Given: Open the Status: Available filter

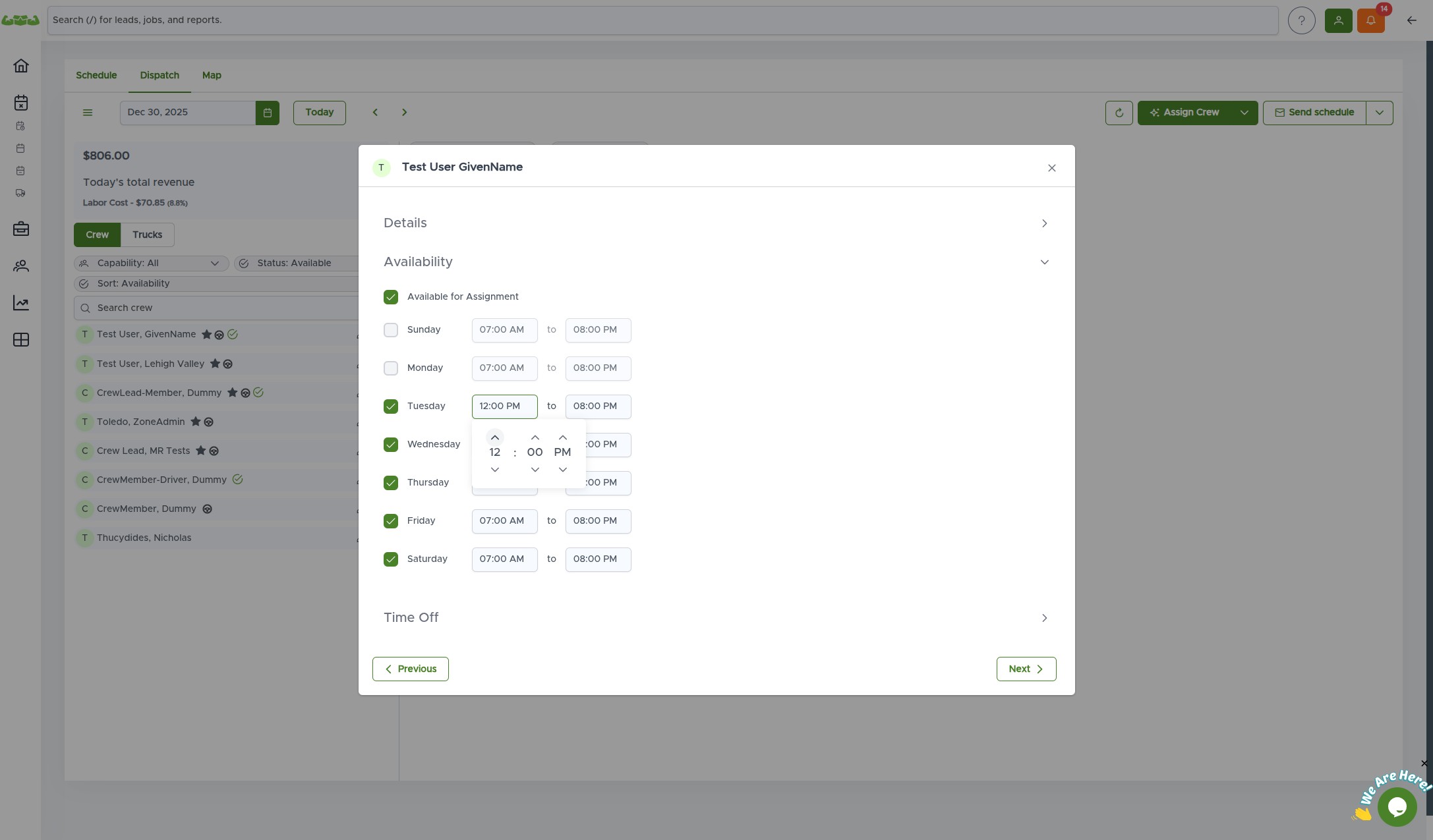Looking at the screenshot, I should [x=297, y=264].
